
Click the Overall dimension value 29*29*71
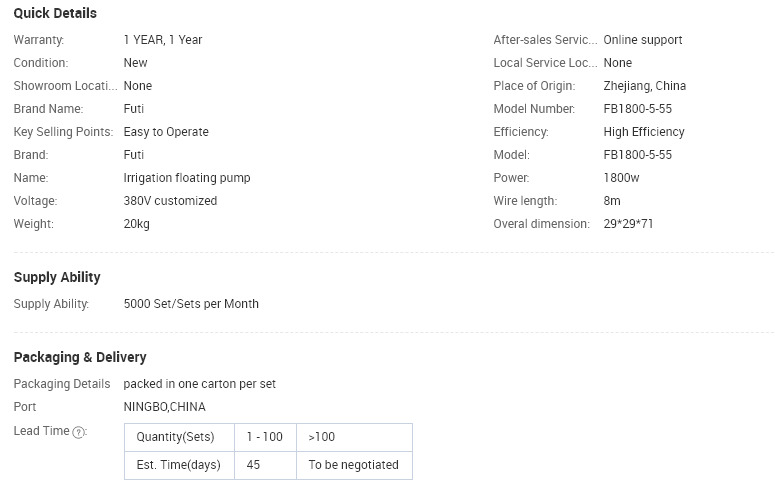pos(628,224)
